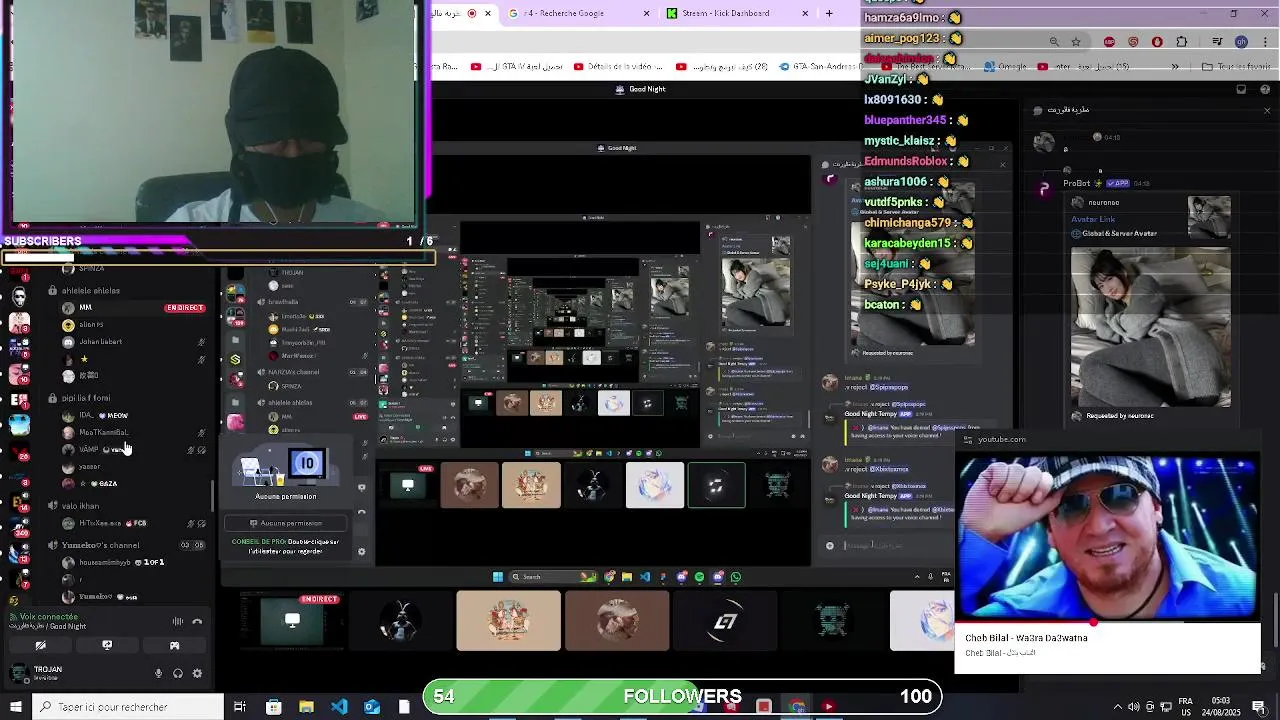Select user yasser in voice channel
This screenshot has width=1280, height=720.
pyautogui.click(x=90, y=467)
